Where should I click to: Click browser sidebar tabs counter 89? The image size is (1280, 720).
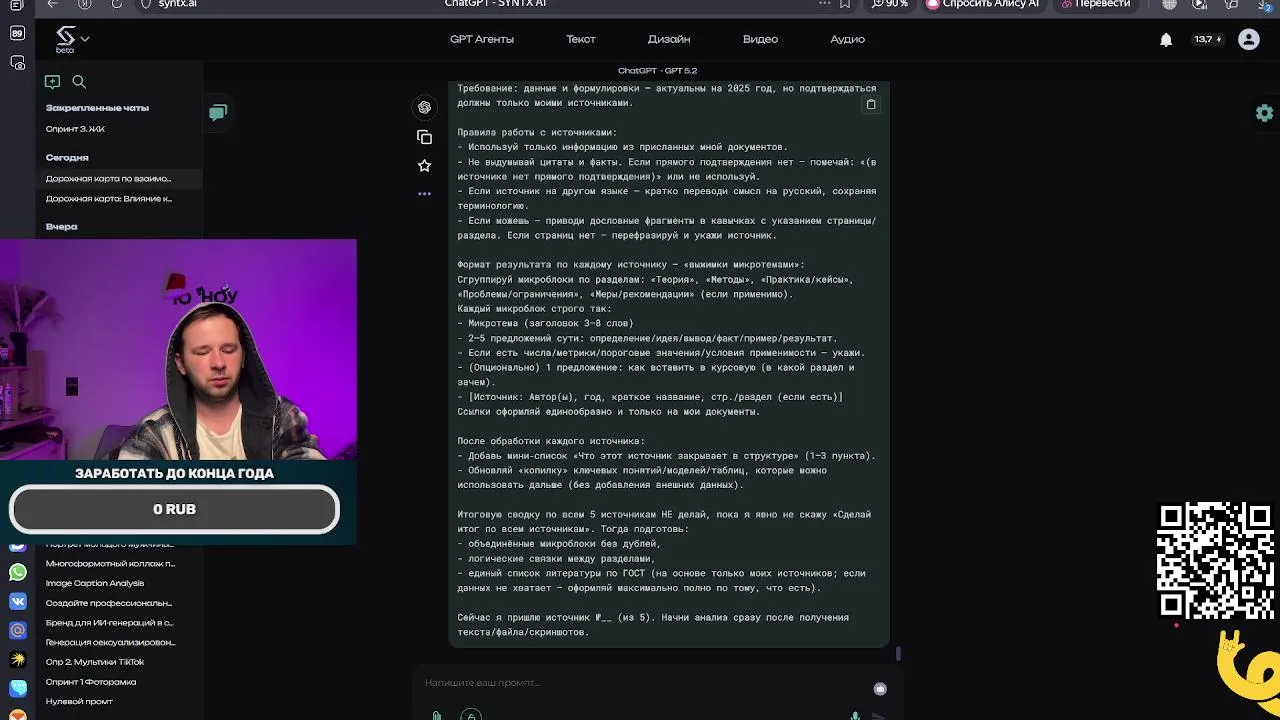[17, 33]
